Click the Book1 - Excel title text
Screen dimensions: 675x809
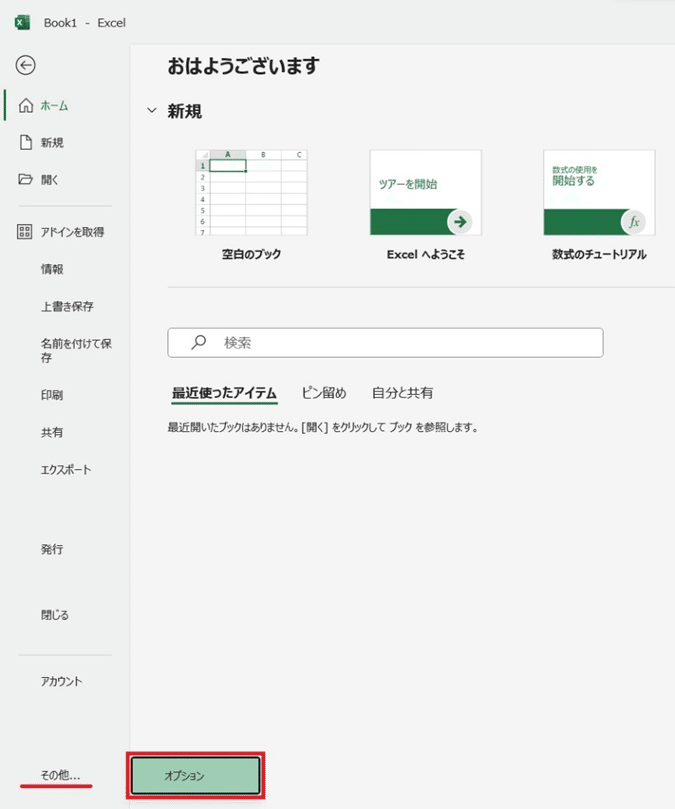85,23
